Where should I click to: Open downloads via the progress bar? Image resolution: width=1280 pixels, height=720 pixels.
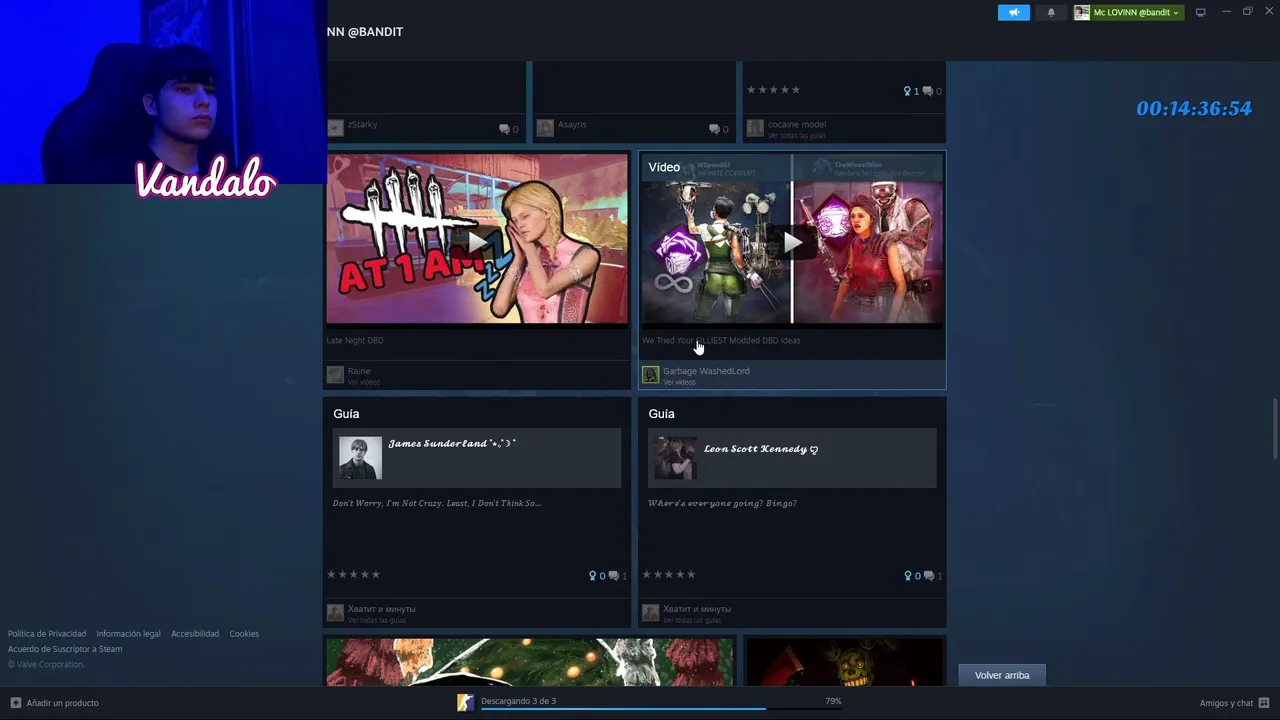point(660,709)
